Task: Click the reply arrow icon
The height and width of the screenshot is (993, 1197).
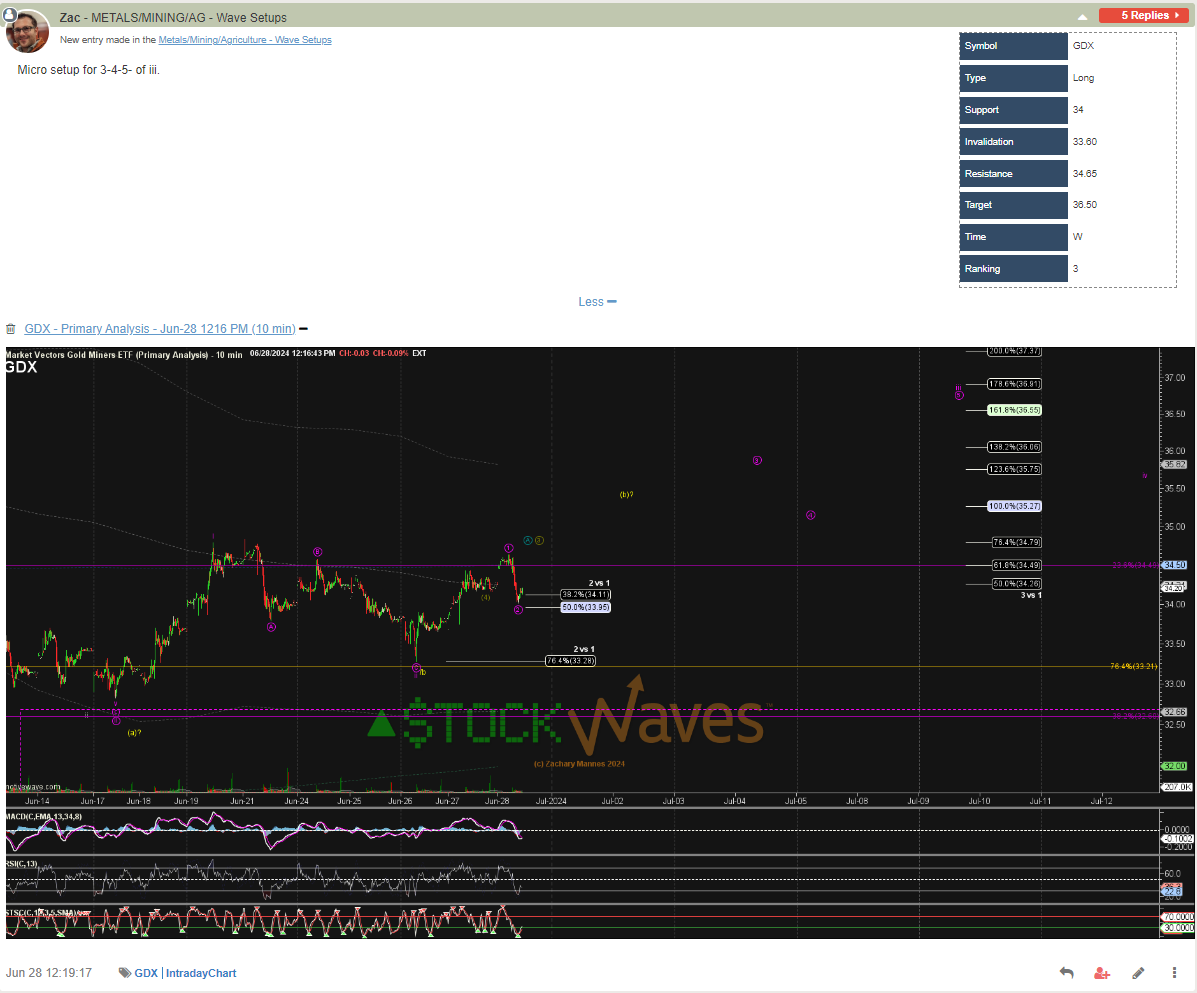Action: (1066, 973)
